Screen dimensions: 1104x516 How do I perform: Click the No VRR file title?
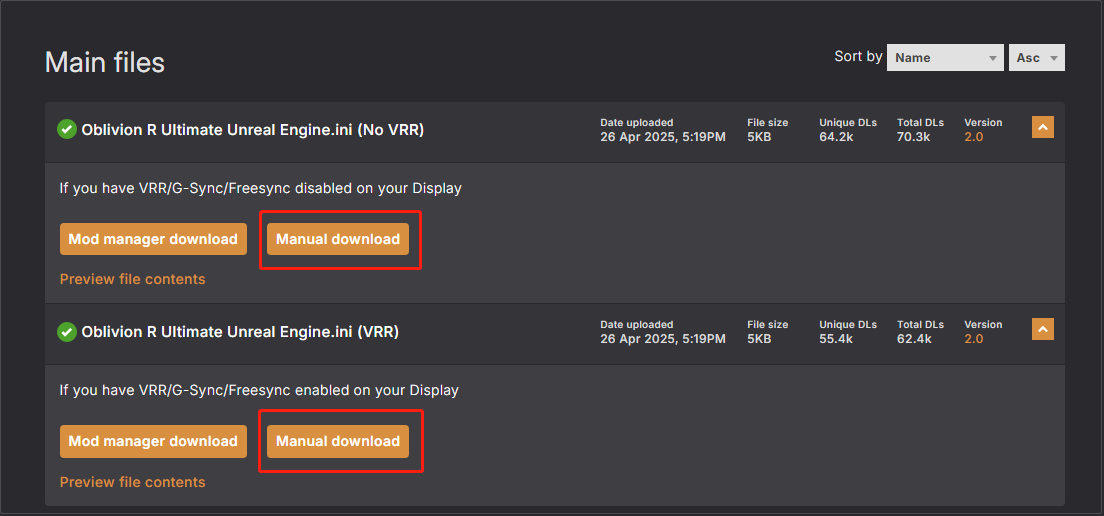(x=252, y=129)
